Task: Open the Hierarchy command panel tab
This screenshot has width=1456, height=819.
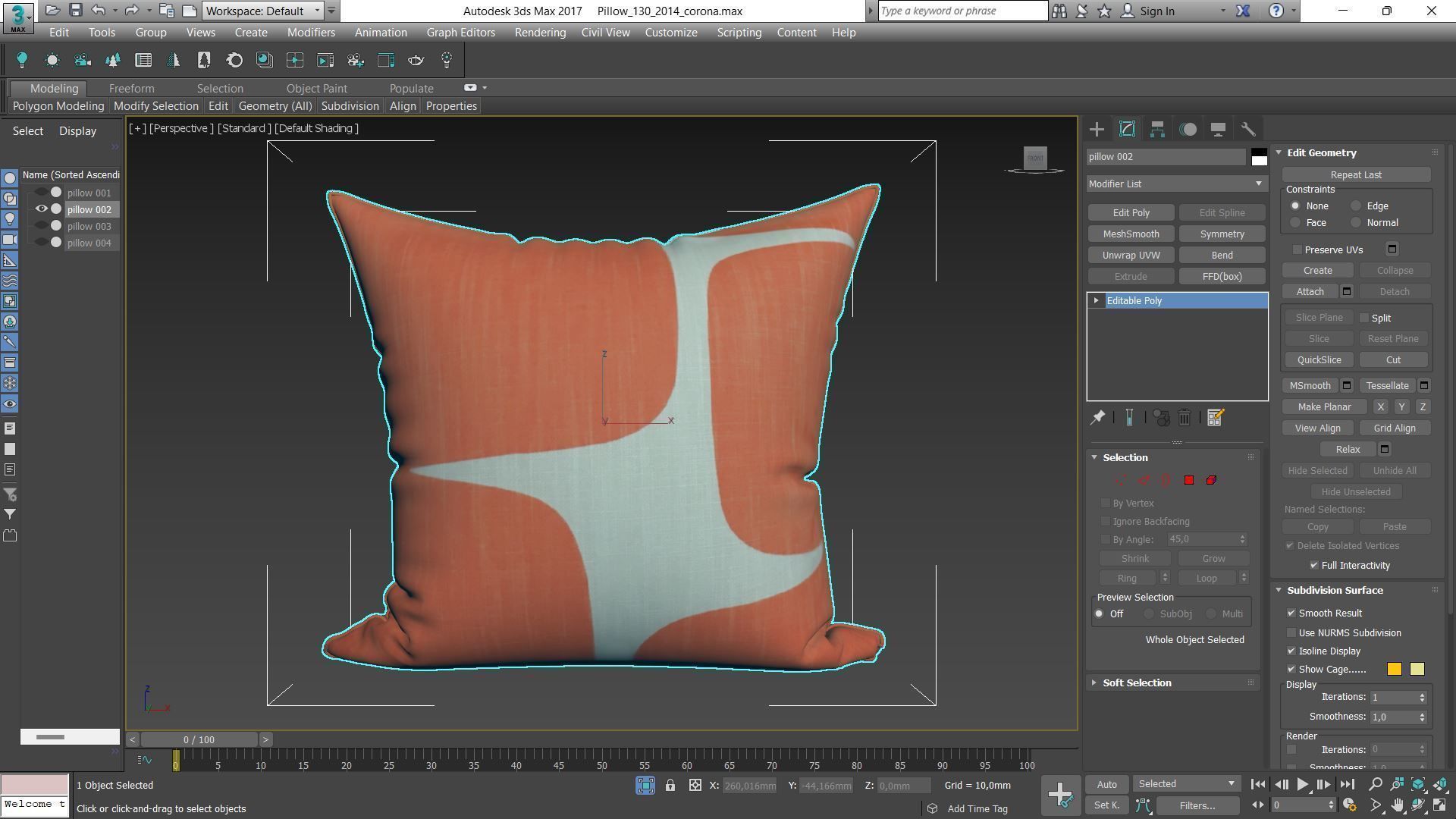Action: point(1157,129)
